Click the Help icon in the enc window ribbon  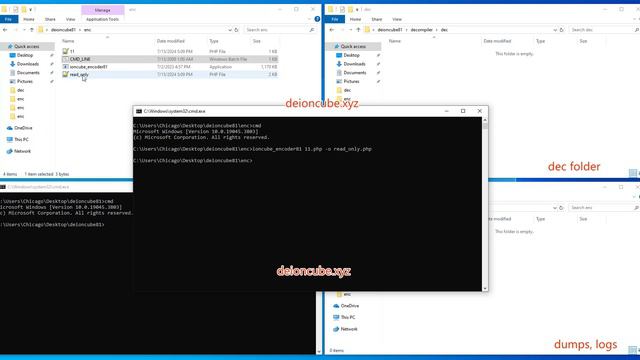[317, 19]
